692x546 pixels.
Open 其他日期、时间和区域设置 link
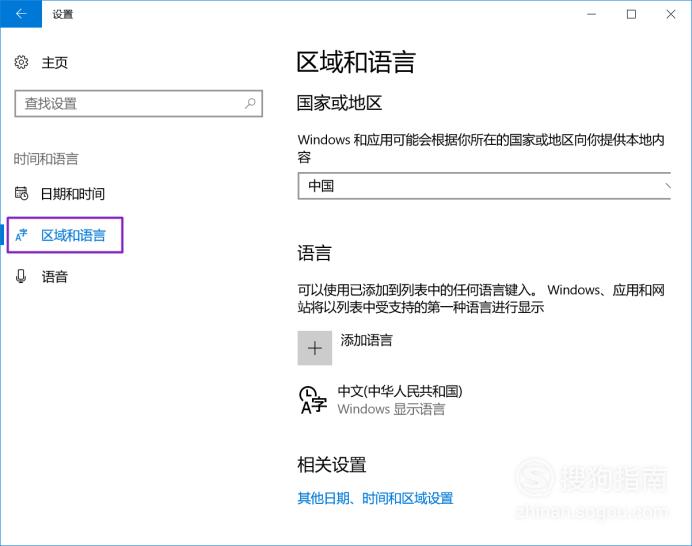[x=375, y=498]
